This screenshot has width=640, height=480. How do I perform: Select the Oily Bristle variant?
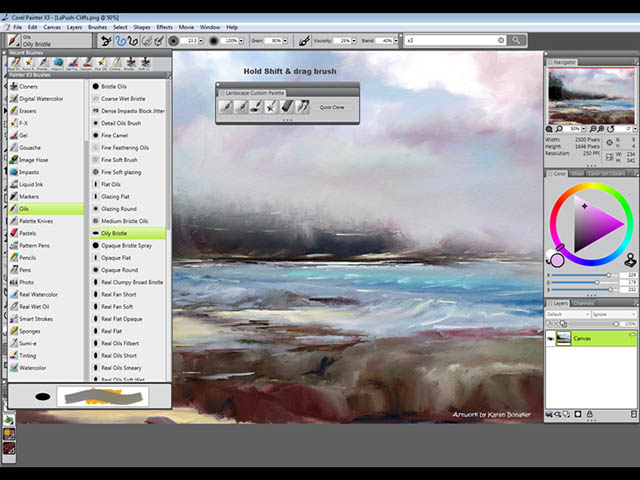coord(128,233)
